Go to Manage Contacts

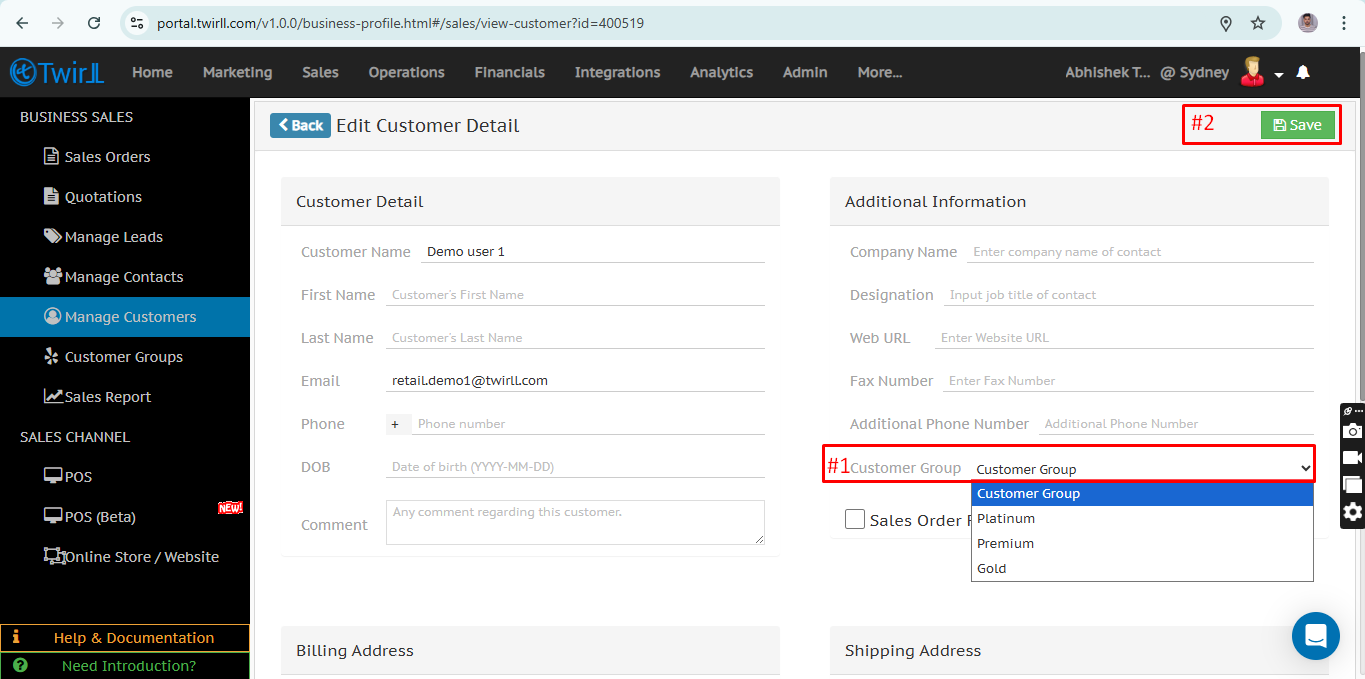(x=124, y=277)
